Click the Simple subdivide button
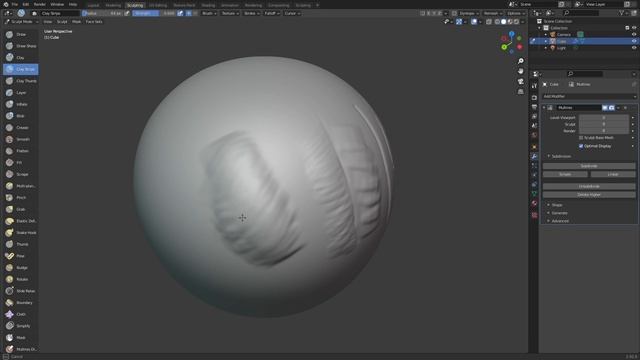The image size is (640, 360). [565, 174]
